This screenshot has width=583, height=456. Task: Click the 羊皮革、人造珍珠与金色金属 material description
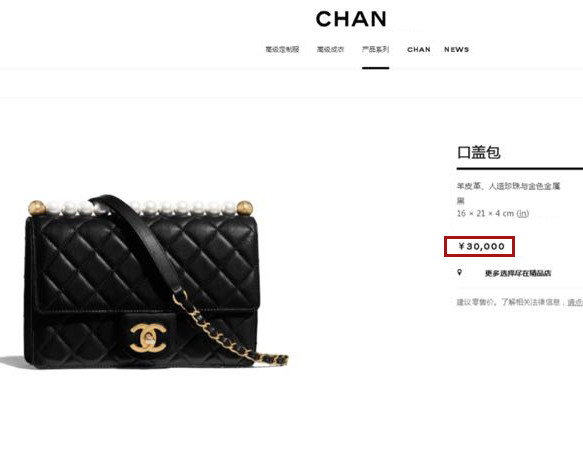(508, 186)
